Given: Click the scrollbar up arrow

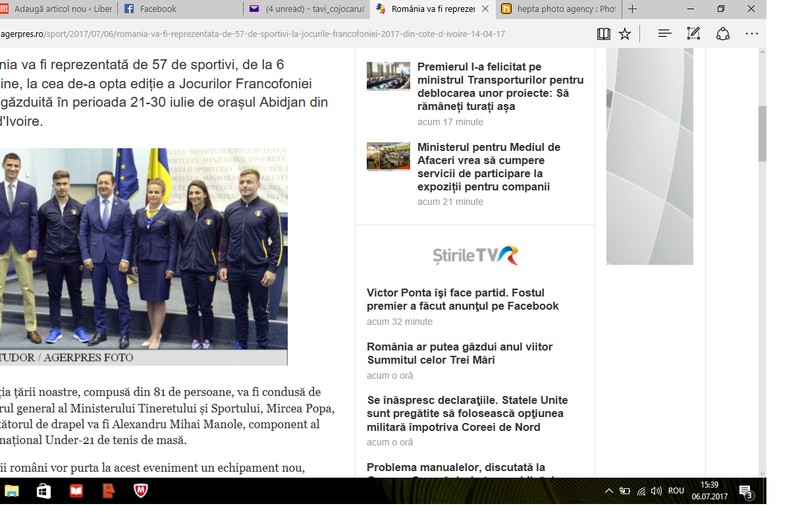Looking at the screenshot, I should click(762, 52).
